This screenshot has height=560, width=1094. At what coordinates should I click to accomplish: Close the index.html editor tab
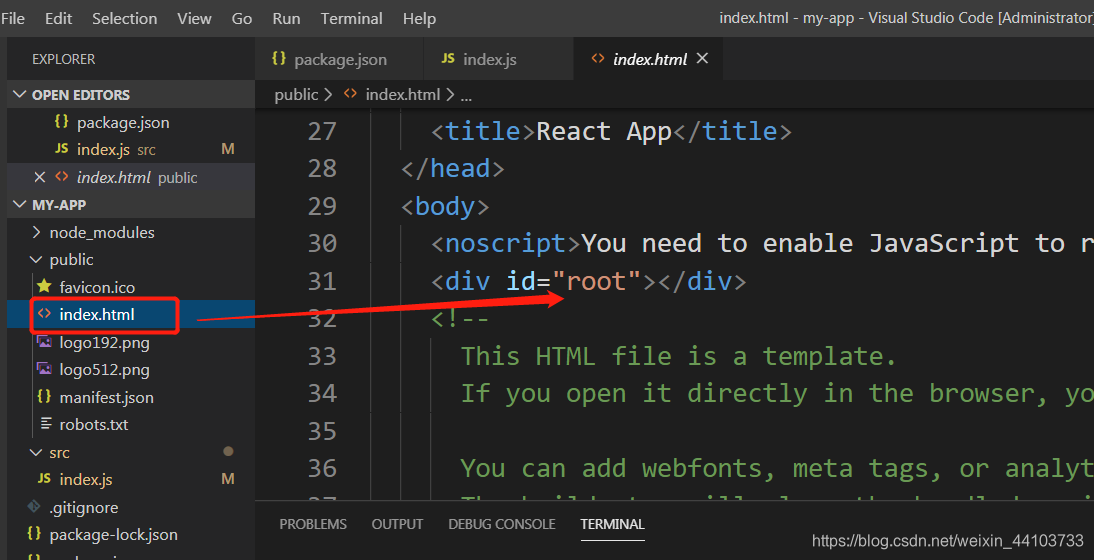pyautogui.click(x=703, y=59)
